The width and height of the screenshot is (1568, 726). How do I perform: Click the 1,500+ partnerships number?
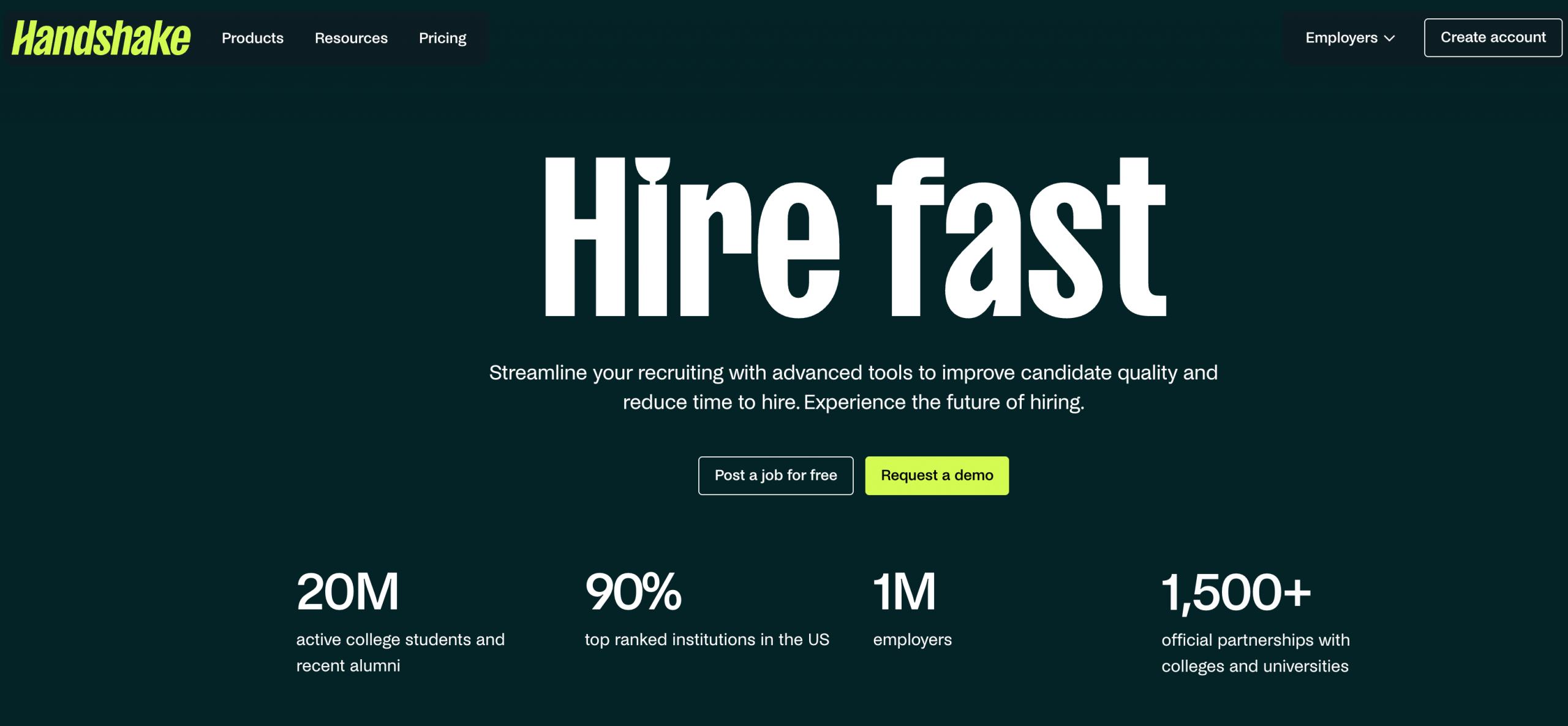point(1235,592)
